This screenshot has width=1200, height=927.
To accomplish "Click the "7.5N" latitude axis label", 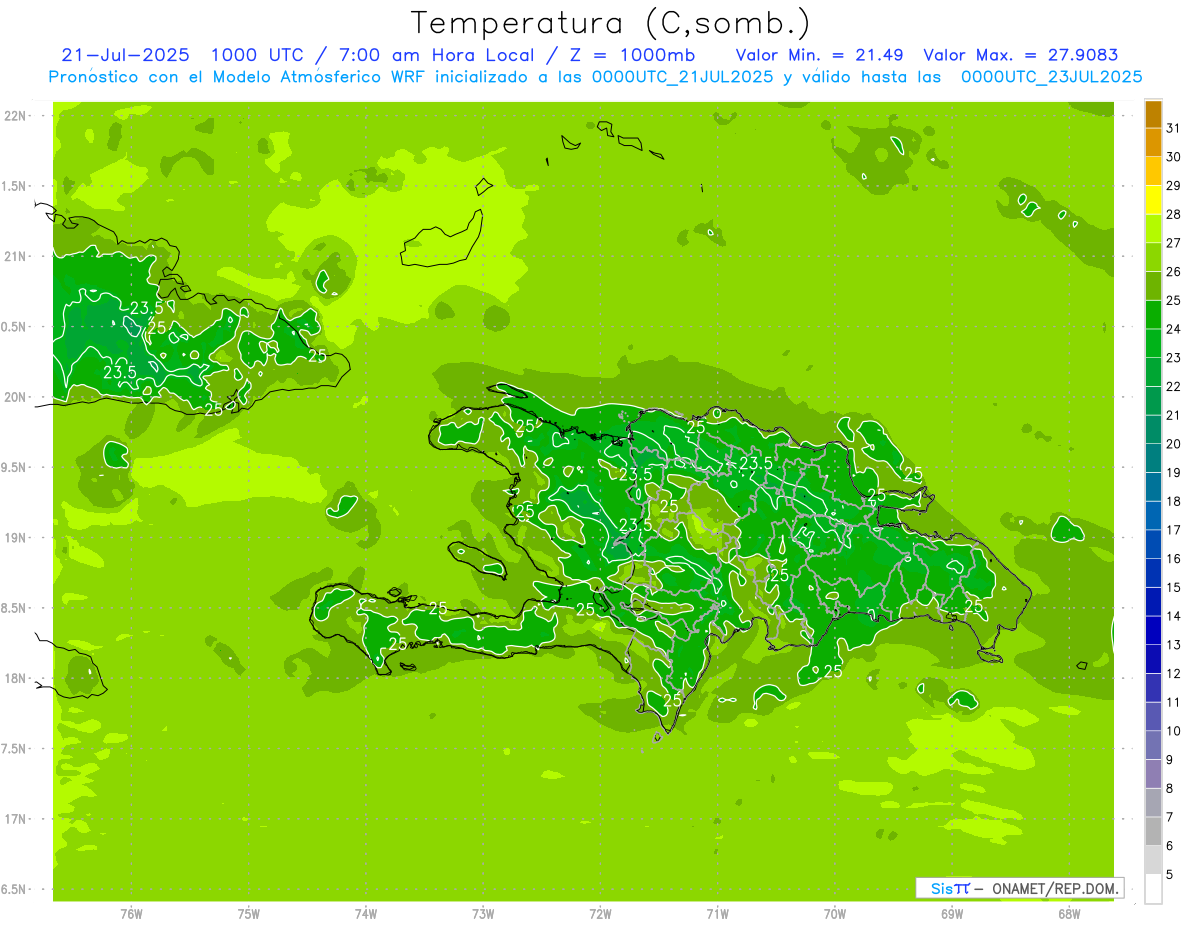I will [15, 748].
